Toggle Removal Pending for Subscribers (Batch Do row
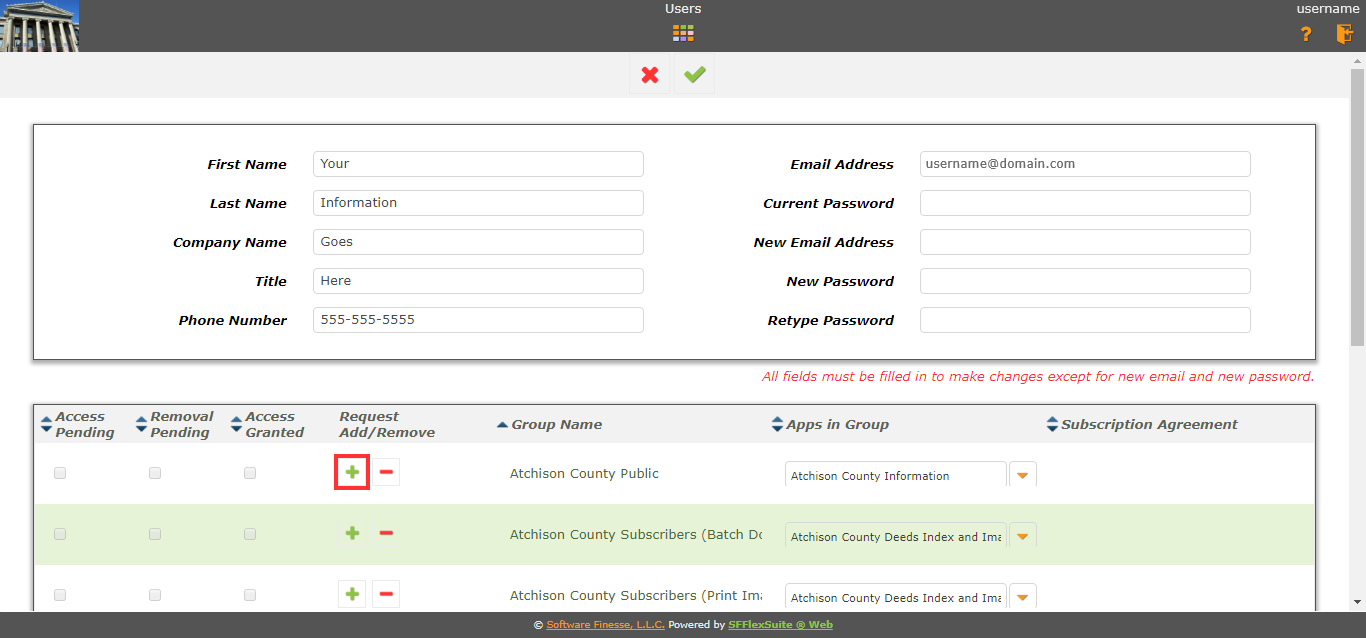The image size is (1366, 638). (x=155, y=534)
